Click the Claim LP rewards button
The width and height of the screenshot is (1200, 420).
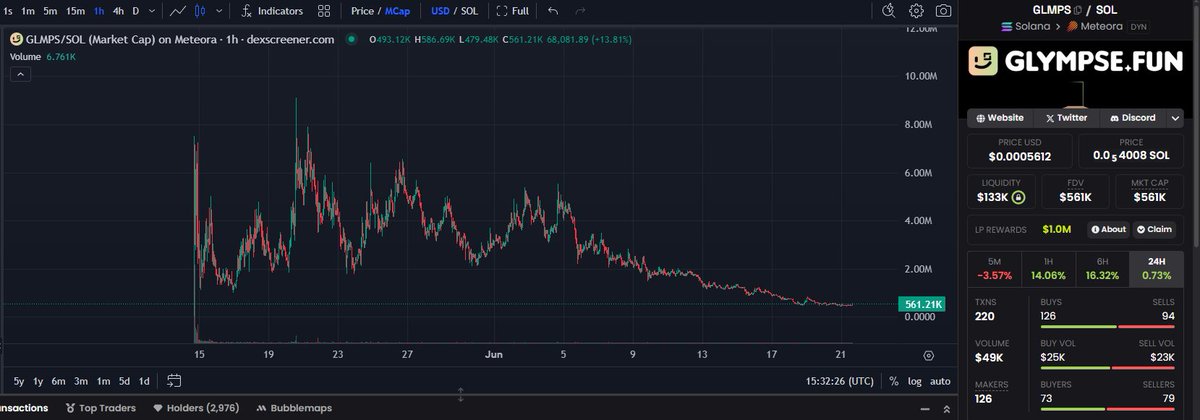coord(1153,229)
